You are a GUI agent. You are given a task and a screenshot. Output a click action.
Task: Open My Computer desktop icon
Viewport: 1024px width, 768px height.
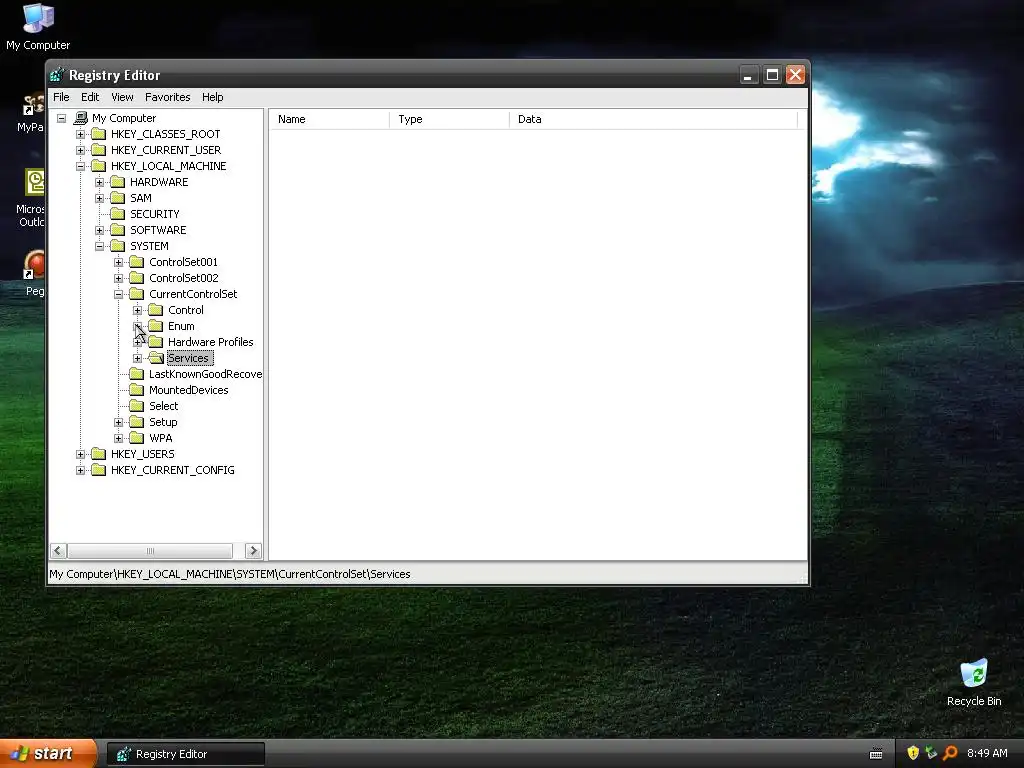coord(38,27)
